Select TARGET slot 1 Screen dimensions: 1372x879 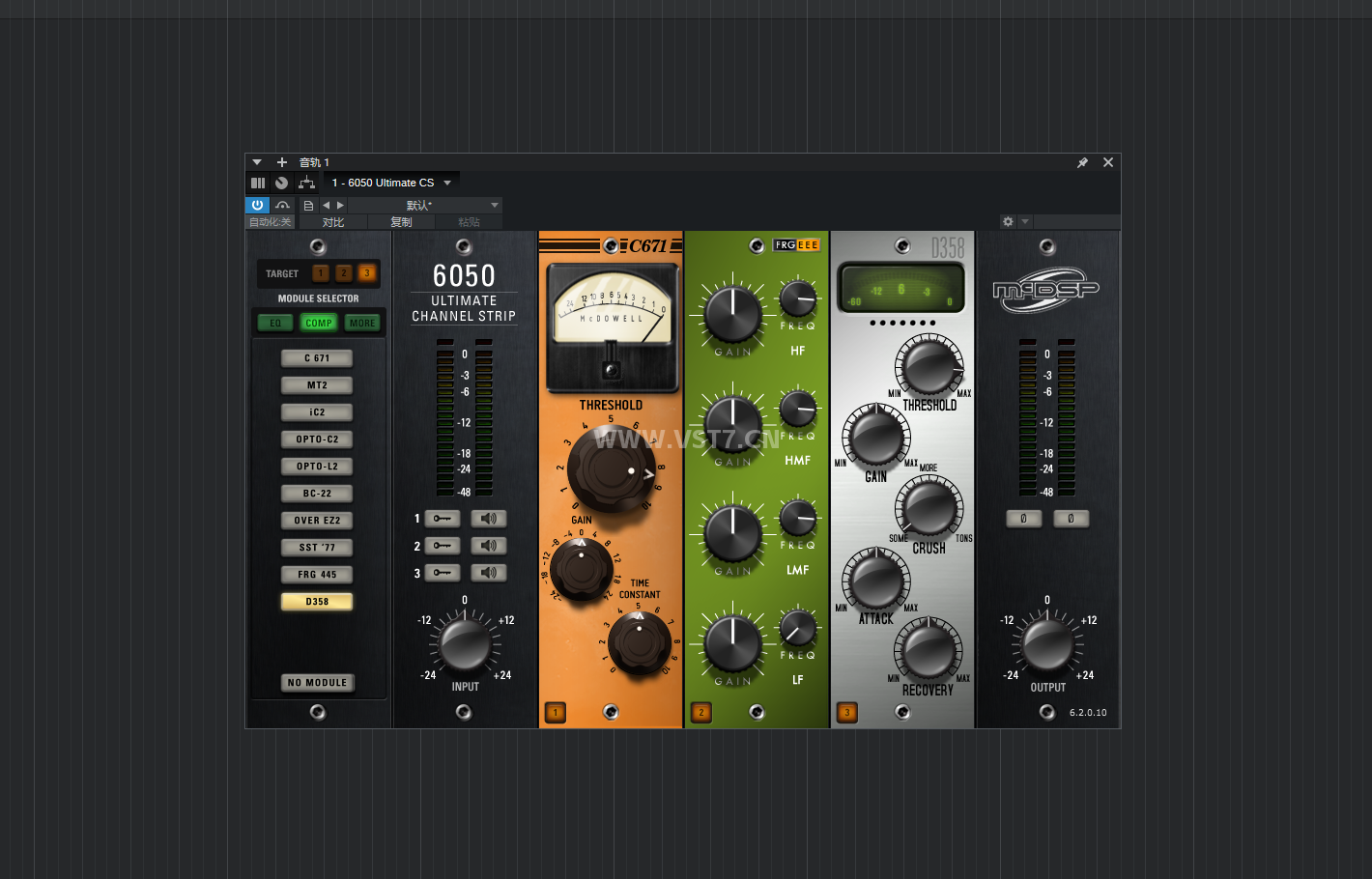tap(321, 273)
